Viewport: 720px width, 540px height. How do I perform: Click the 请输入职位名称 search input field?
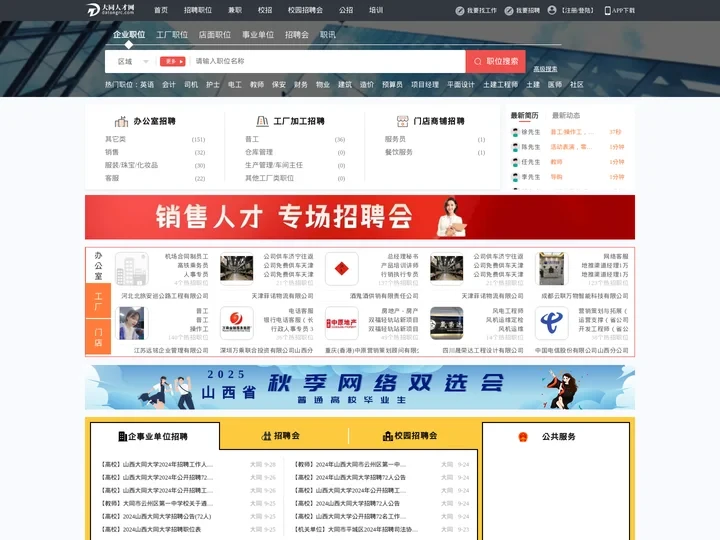tap(328, 62)
